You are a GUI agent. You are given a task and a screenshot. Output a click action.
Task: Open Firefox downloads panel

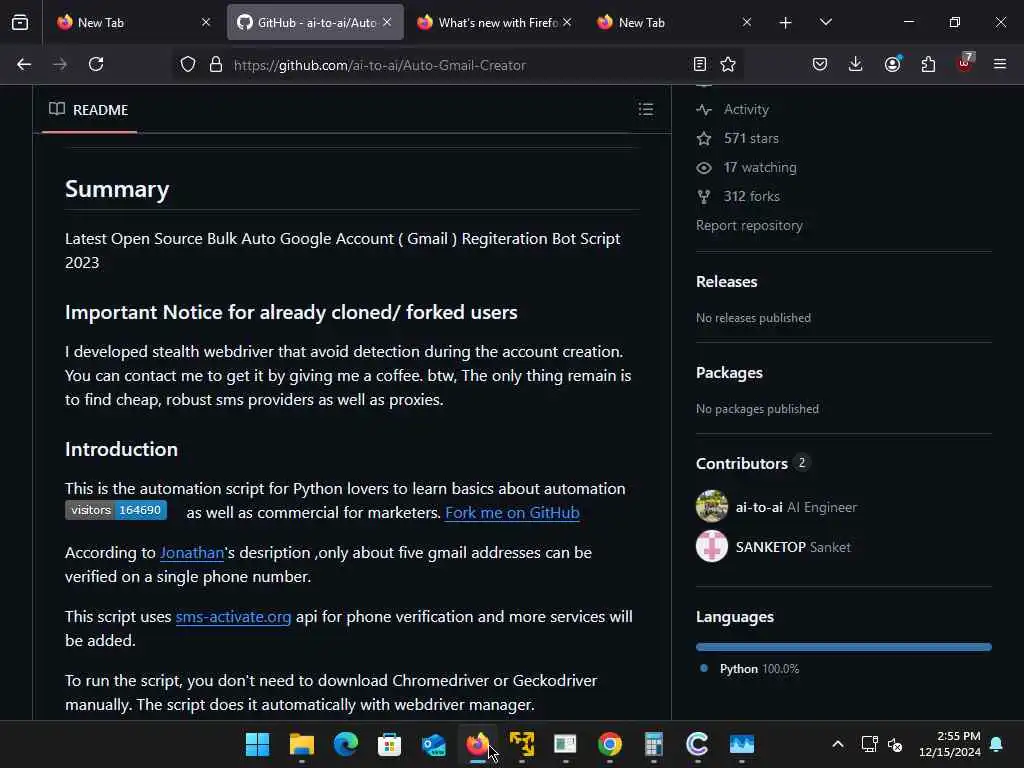[856, 64]
